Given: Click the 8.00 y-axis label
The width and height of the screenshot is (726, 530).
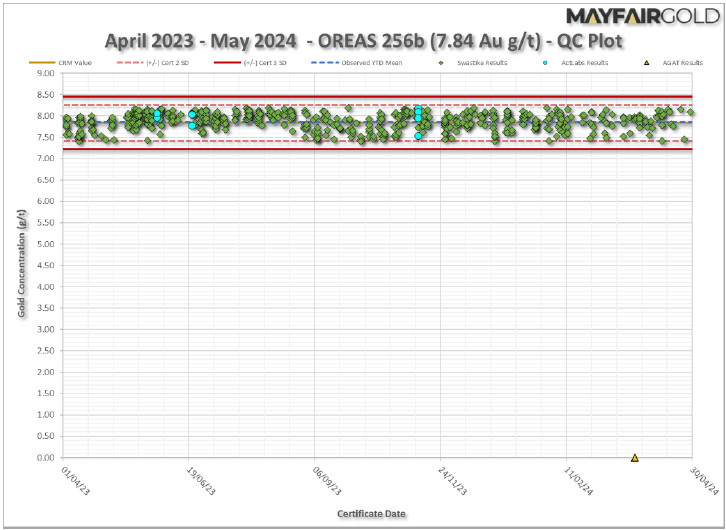Looking at the screenshot, I should [x=46, y=116].
